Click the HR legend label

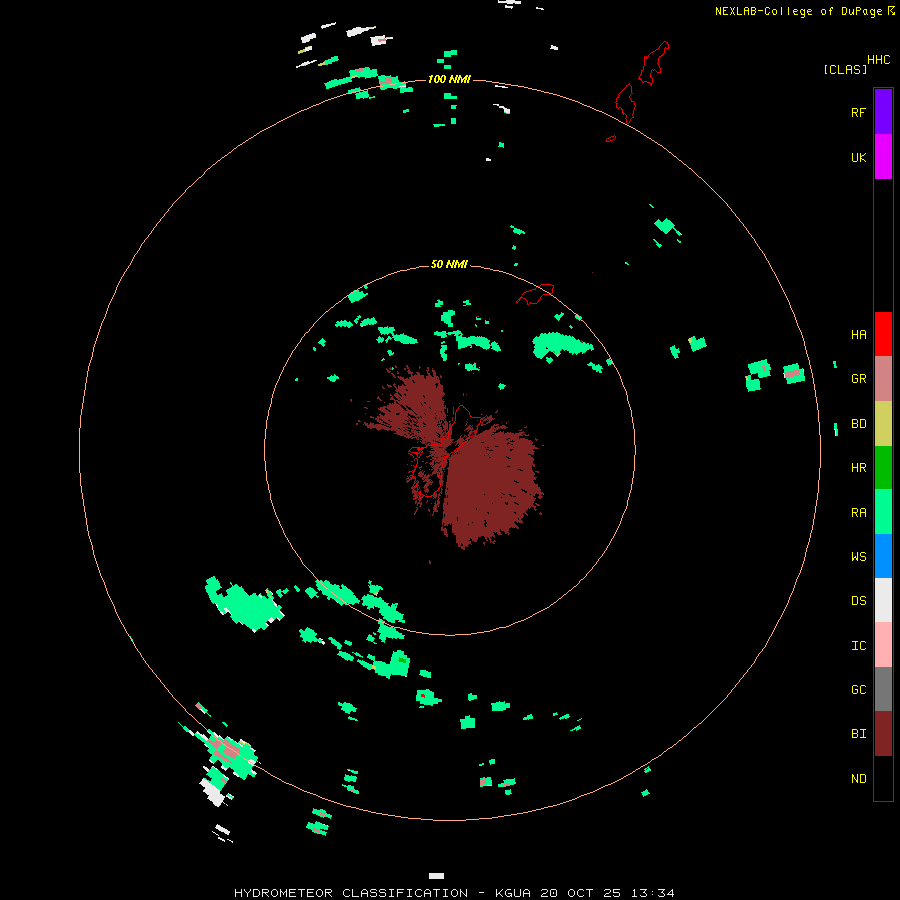click(x=858, y=468)
